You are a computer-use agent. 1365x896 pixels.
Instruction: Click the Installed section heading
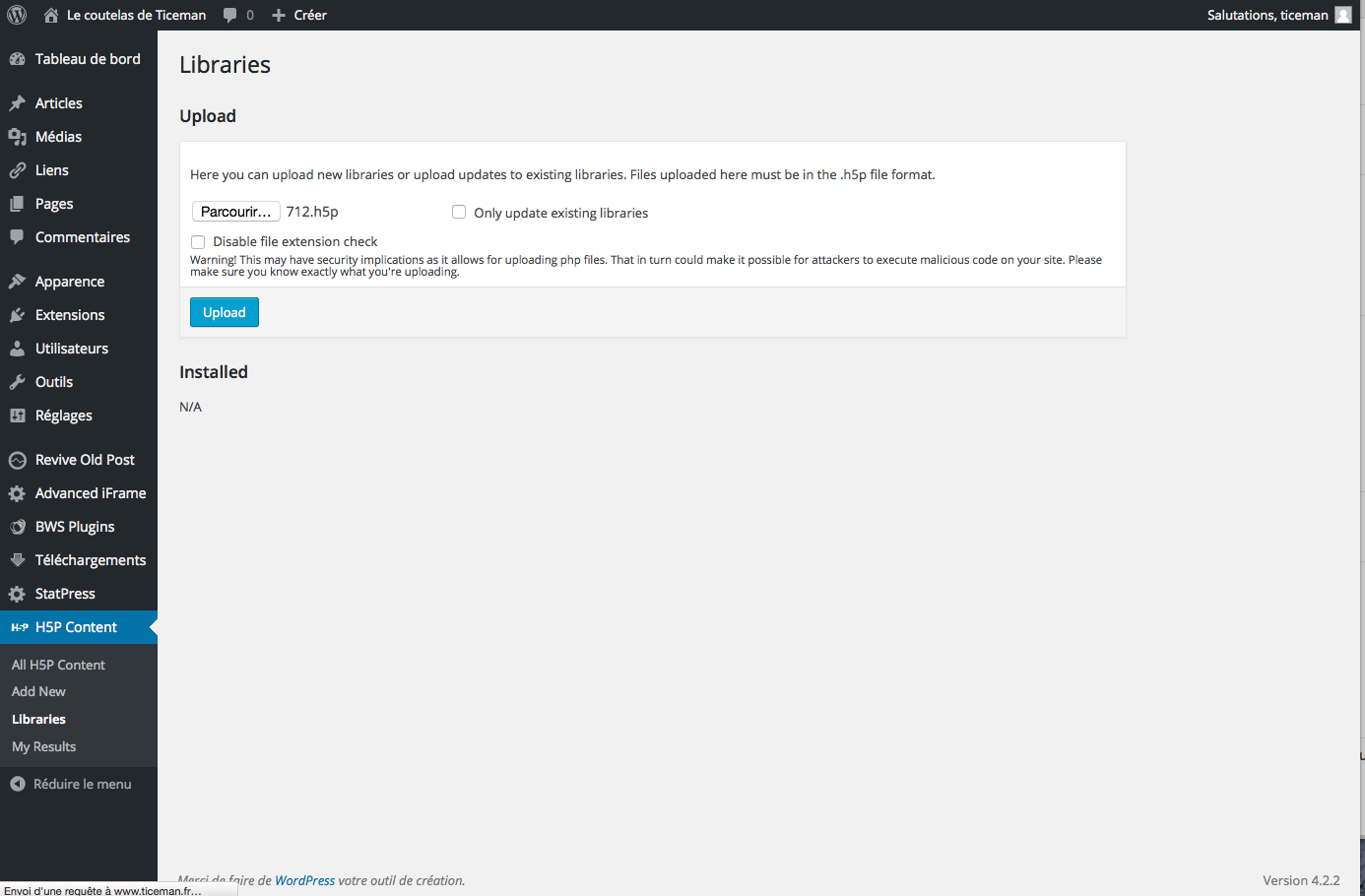214,372
